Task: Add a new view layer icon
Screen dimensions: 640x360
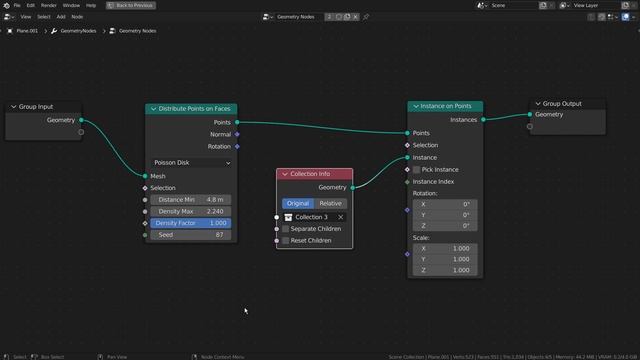Action: [625, 5]
